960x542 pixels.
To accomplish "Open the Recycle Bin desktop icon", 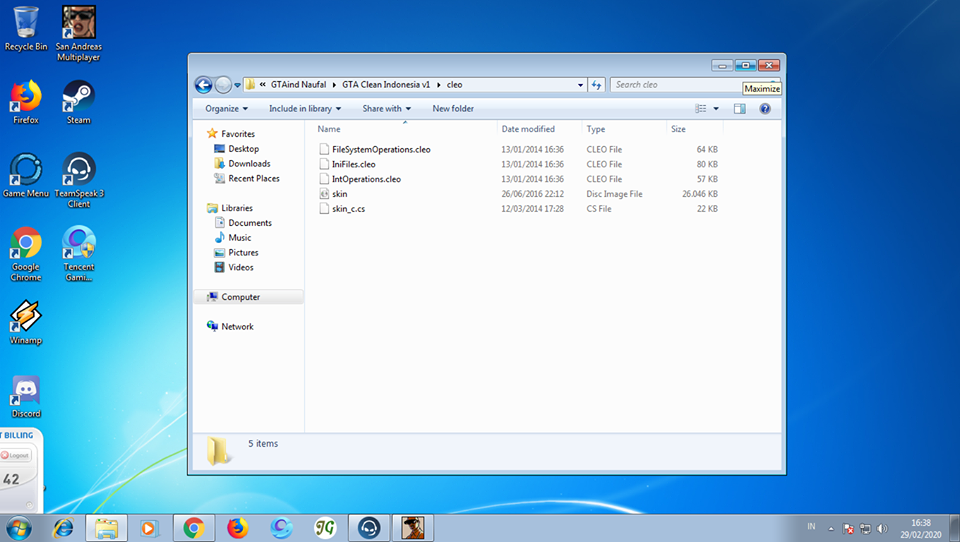I will [26, 29].
